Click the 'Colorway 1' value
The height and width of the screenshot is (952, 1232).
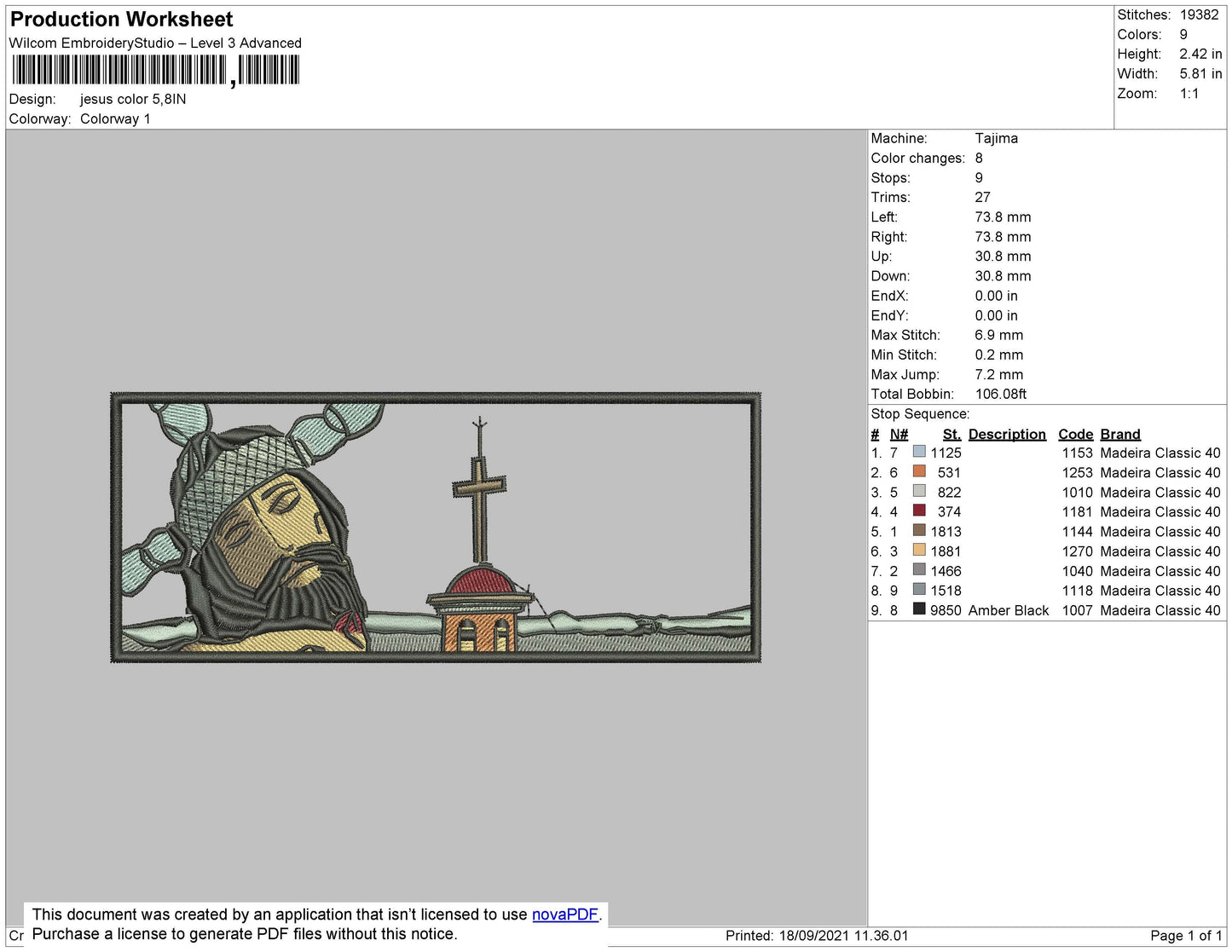(115, 119)
